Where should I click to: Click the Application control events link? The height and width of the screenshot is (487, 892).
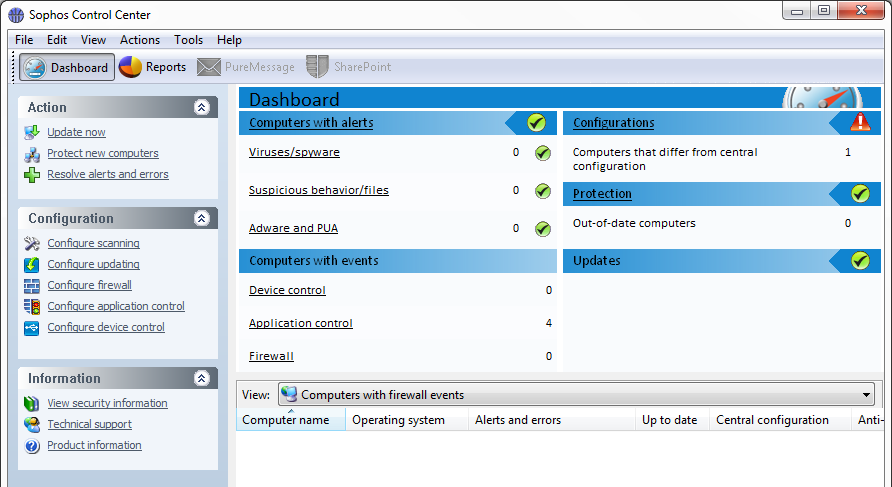[x=301, y=323]
